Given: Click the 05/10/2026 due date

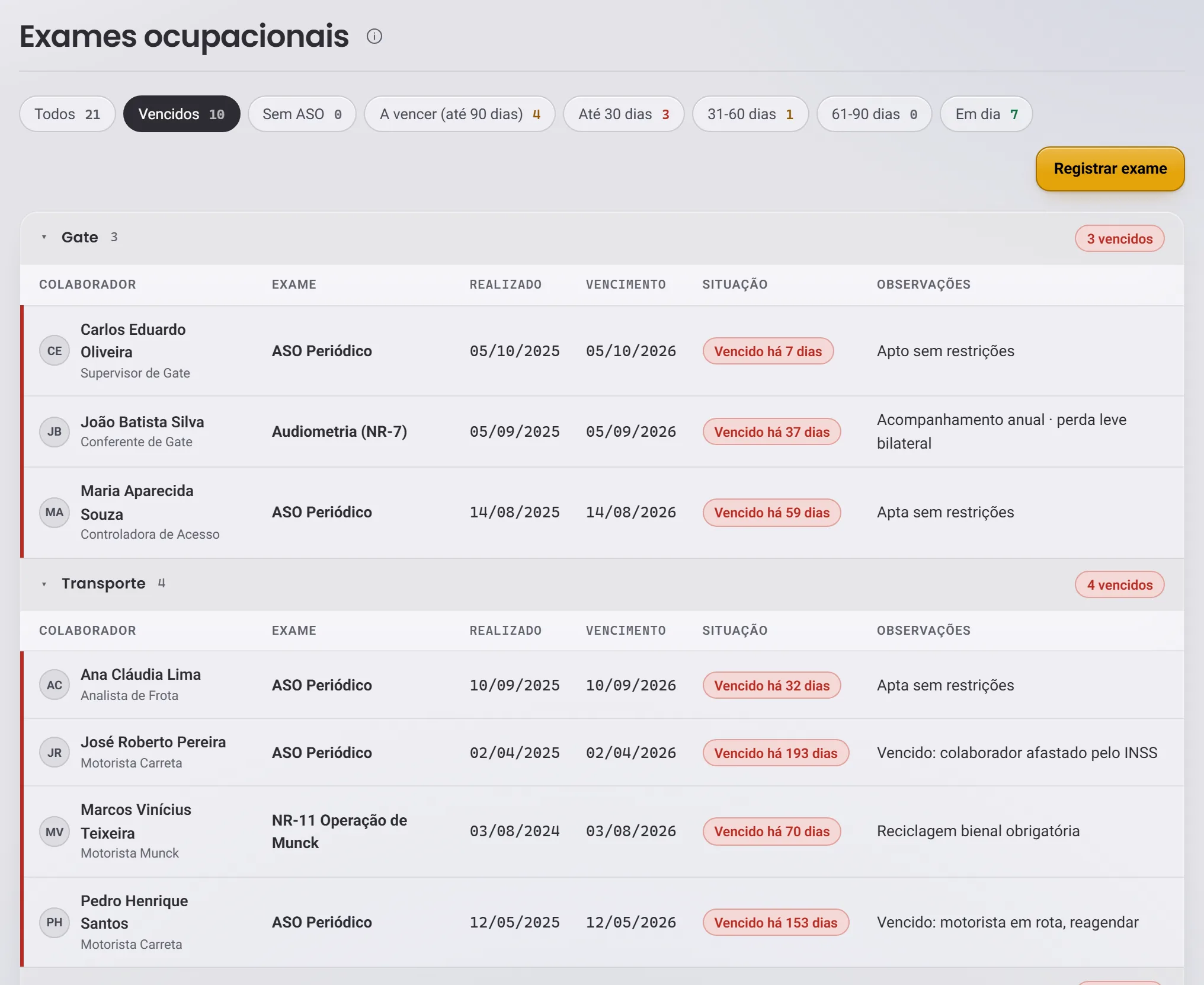Looking at the screenshot, I should [x=631, y=351].
